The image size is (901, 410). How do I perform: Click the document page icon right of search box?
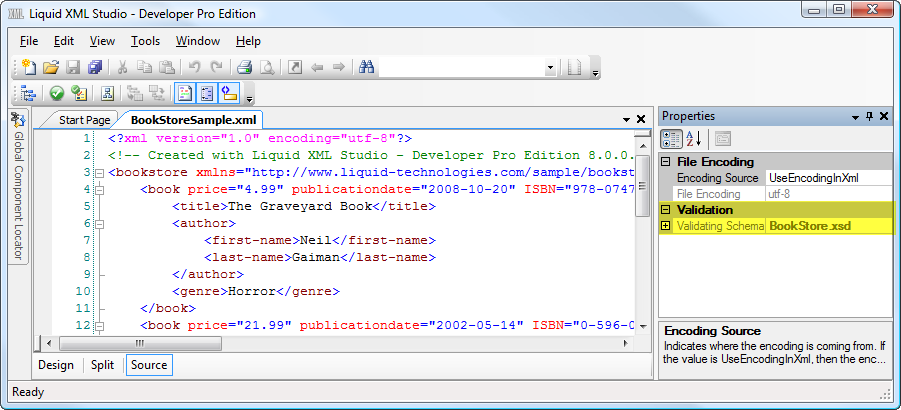coord(575,68)
